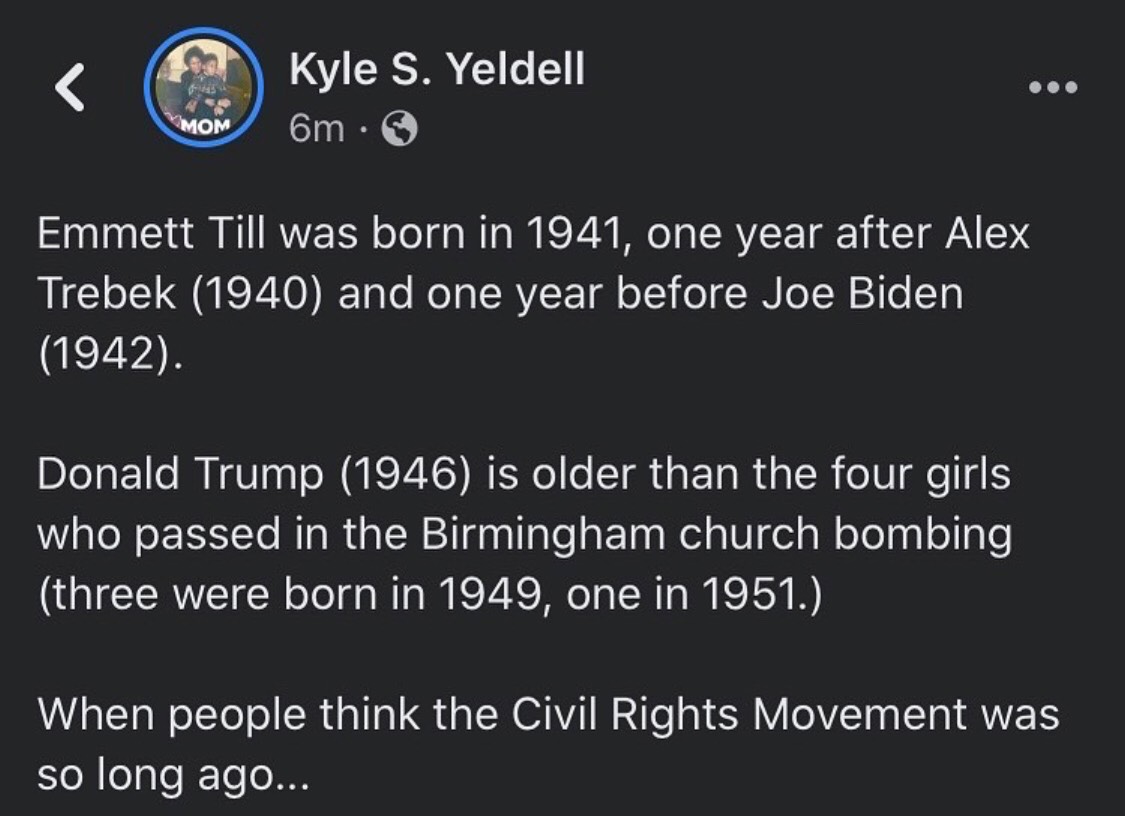Click the 6m post timestamp

click(x=316, y=129)
